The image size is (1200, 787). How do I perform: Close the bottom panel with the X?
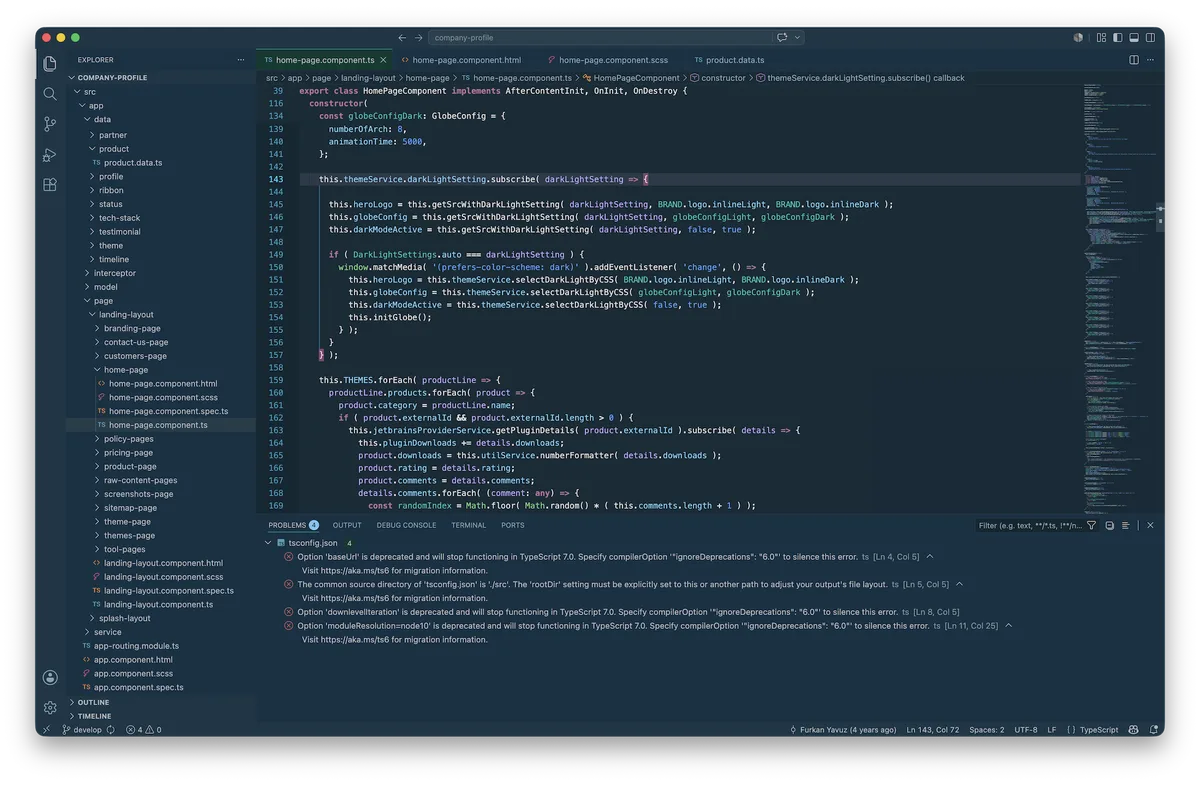[x=1150, y=525]
